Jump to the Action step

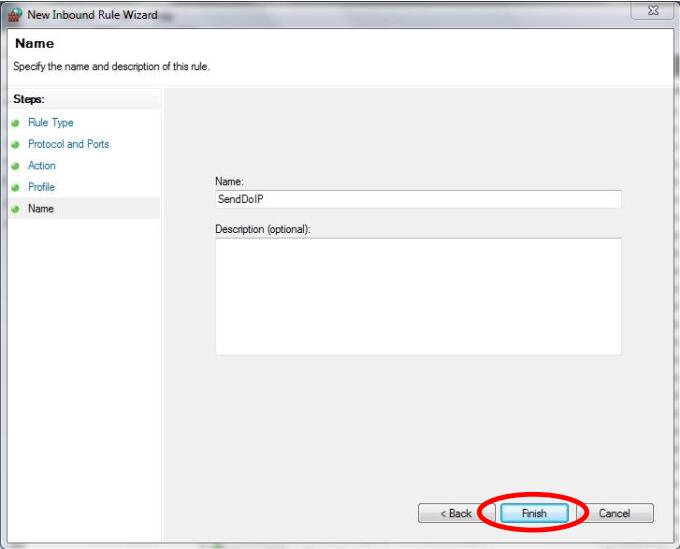(42, 166)
